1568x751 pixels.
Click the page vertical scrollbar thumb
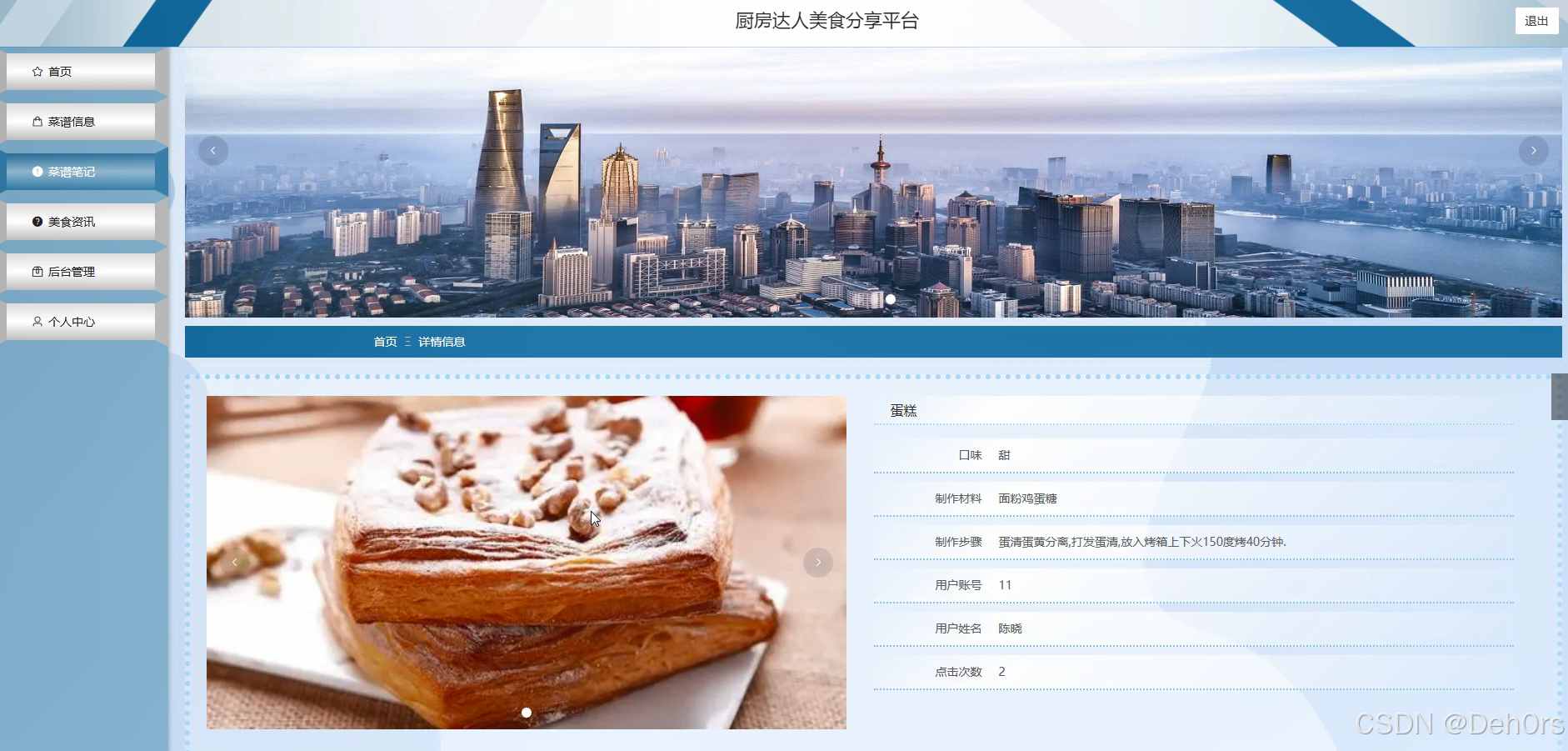coord(1559,397)
